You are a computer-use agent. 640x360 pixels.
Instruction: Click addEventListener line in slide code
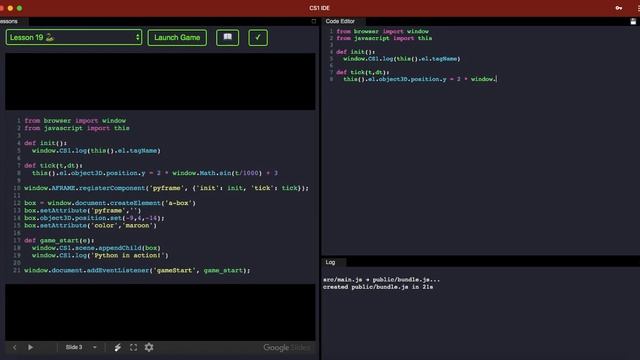pos(137,270)
